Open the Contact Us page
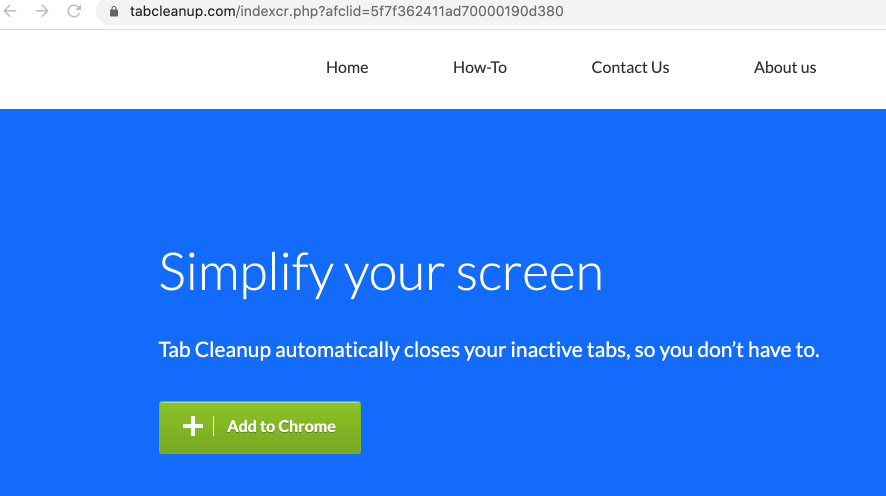 pos(630,68)
